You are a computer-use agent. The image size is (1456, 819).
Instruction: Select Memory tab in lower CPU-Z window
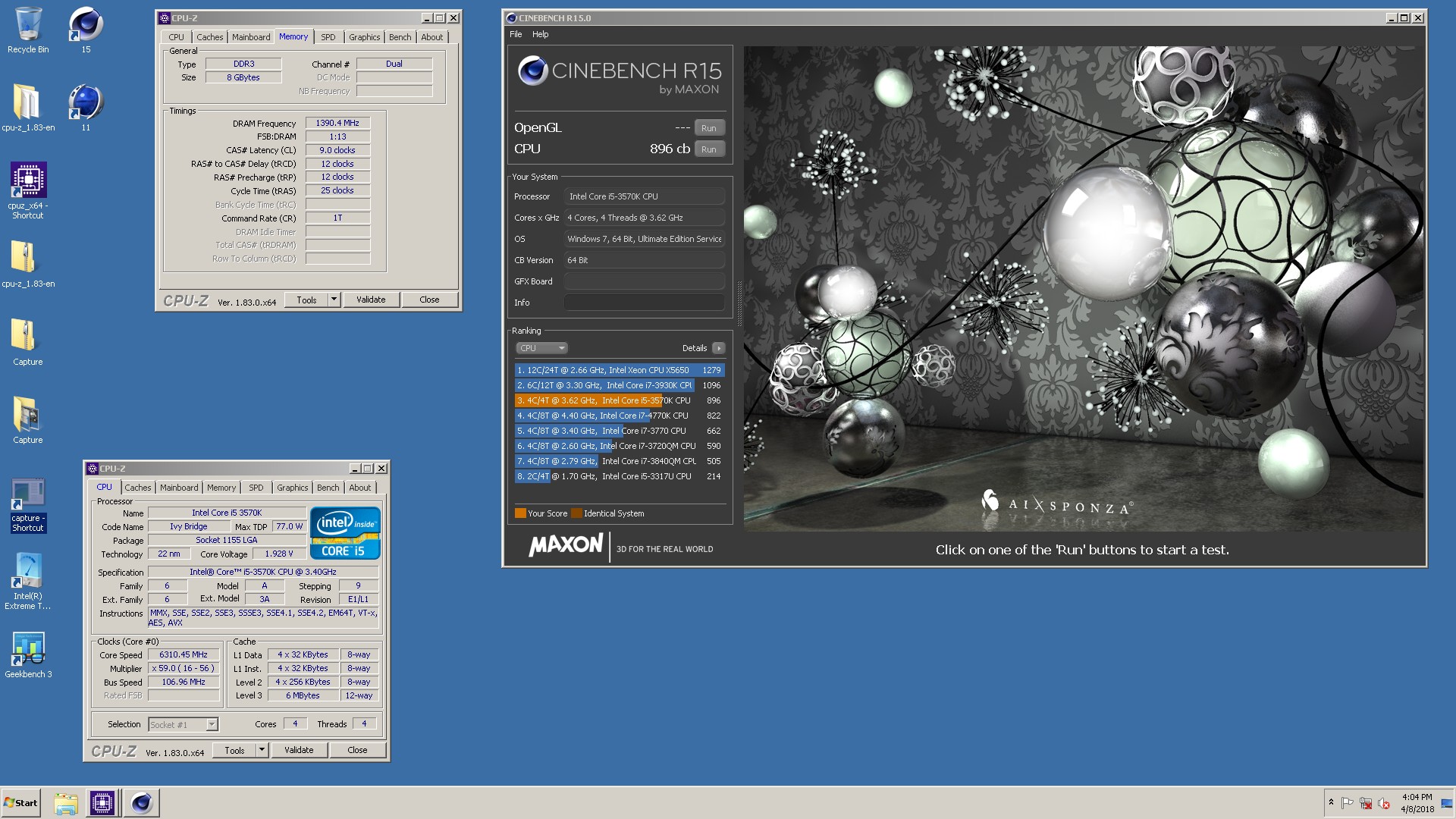coord(221,488)
